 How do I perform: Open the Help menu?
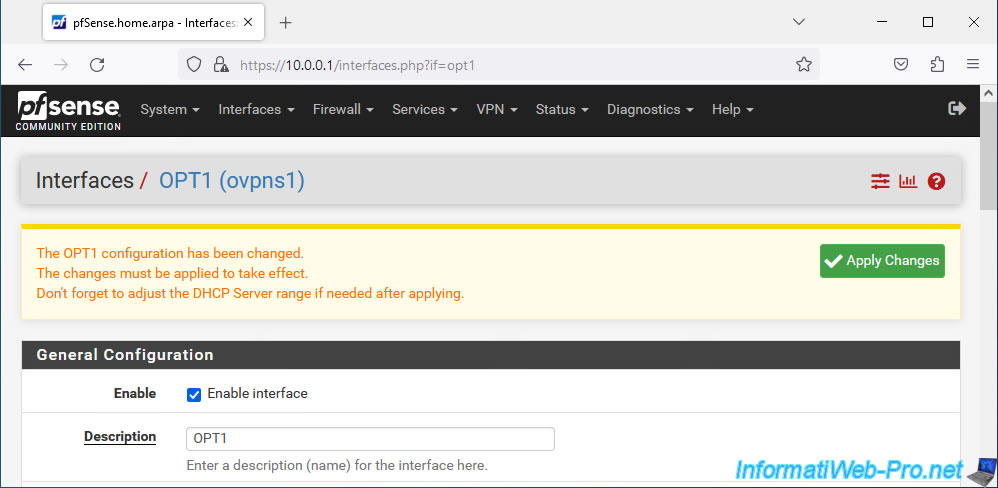tap(733, 109)
